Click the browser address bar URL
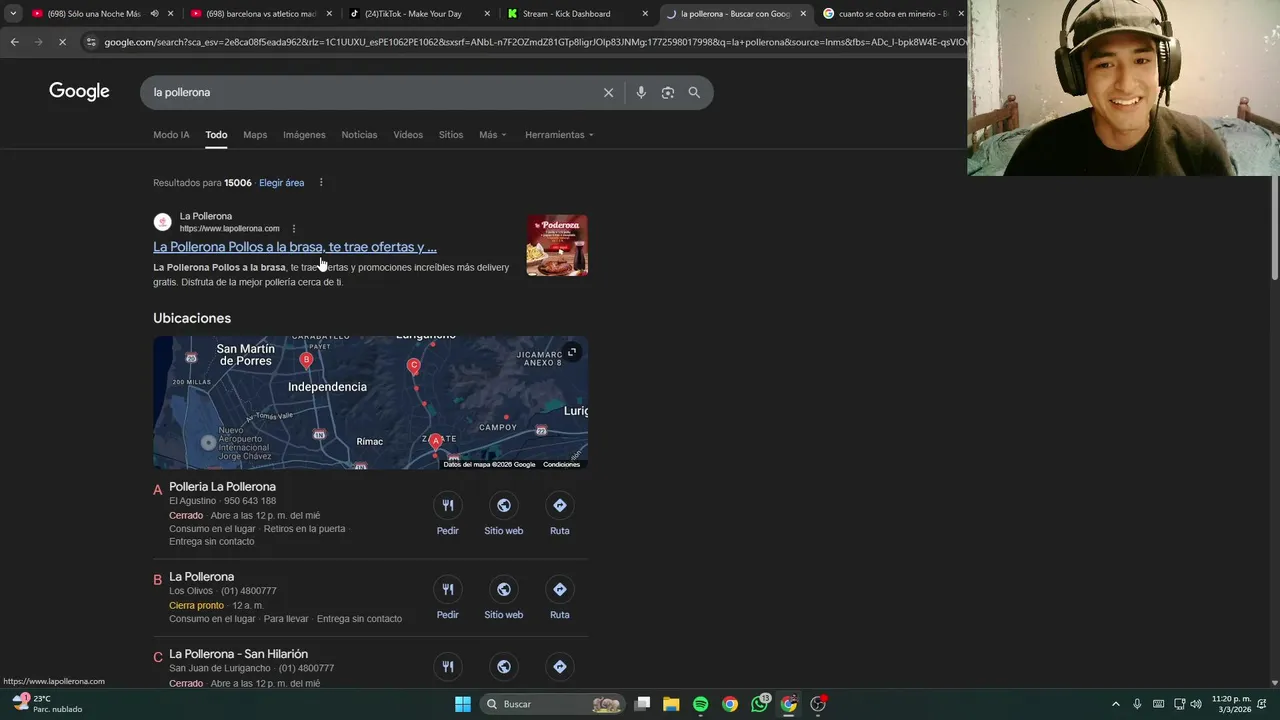The image size is (1280, 720). click(x=534, y=42)
